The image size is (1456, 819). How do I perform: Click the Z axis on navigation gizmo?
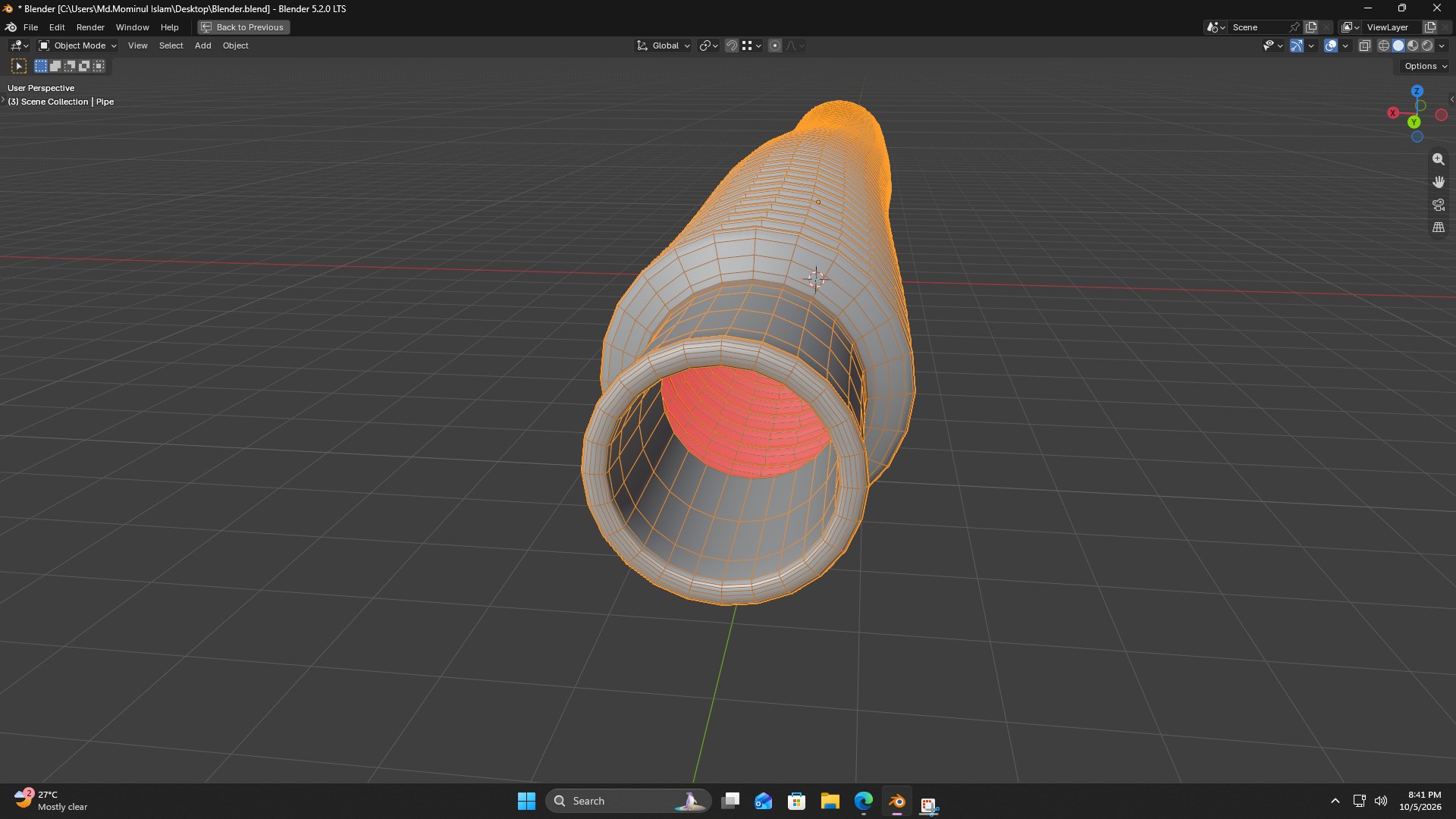tap(1417, 91)
